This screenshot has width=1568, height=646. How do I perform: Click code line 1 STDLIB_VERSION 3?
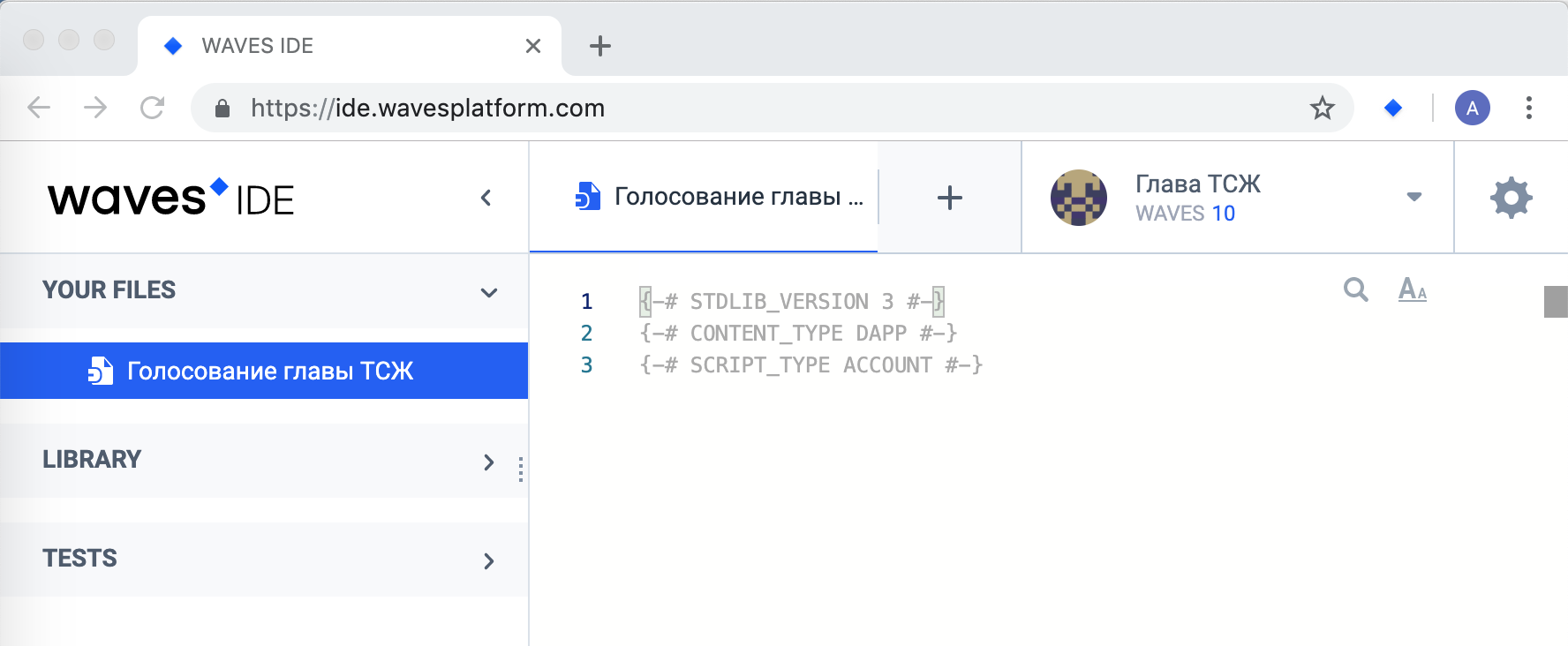(792, 302)
